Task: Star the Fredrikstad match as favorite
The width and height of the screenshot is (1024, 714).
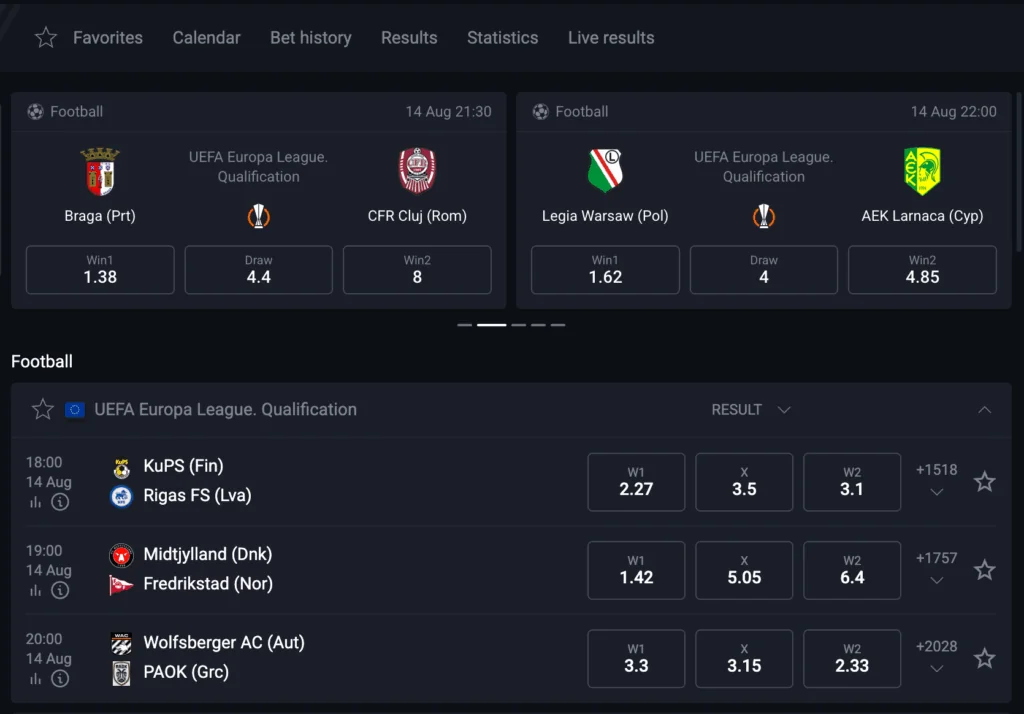Action: click(985, 569)
